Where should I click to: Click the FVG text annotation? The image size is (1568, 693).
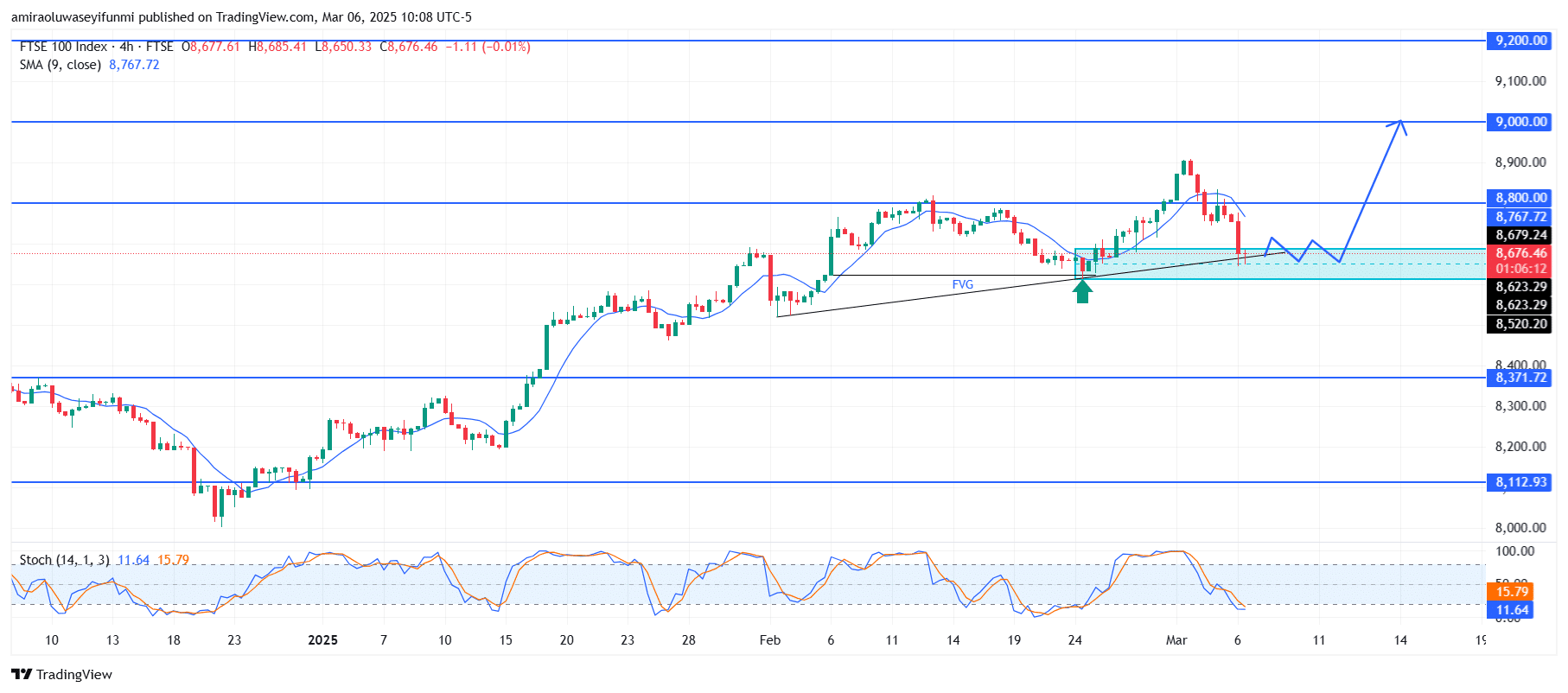coord(962,284)
